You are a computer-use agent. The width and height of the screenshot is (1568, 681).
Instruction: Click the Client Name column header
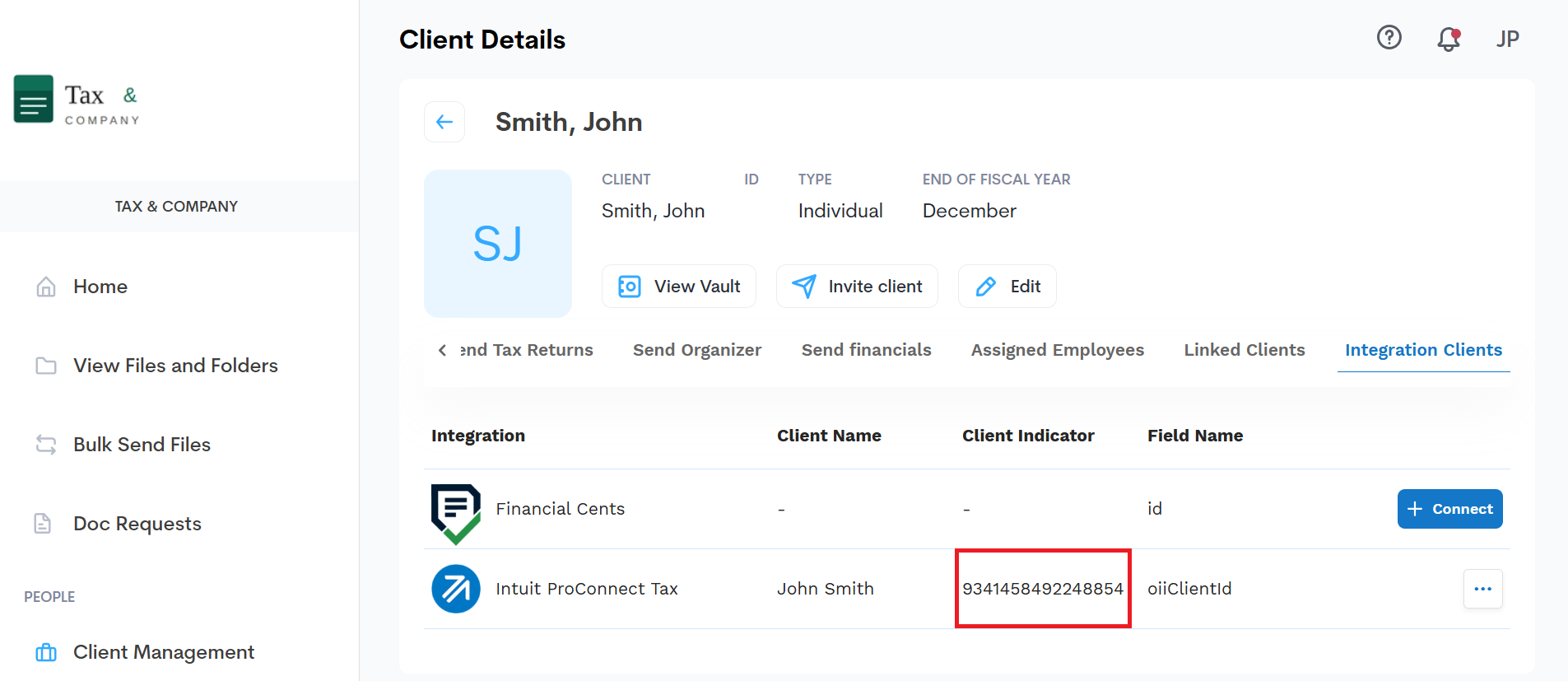(829, 436)
